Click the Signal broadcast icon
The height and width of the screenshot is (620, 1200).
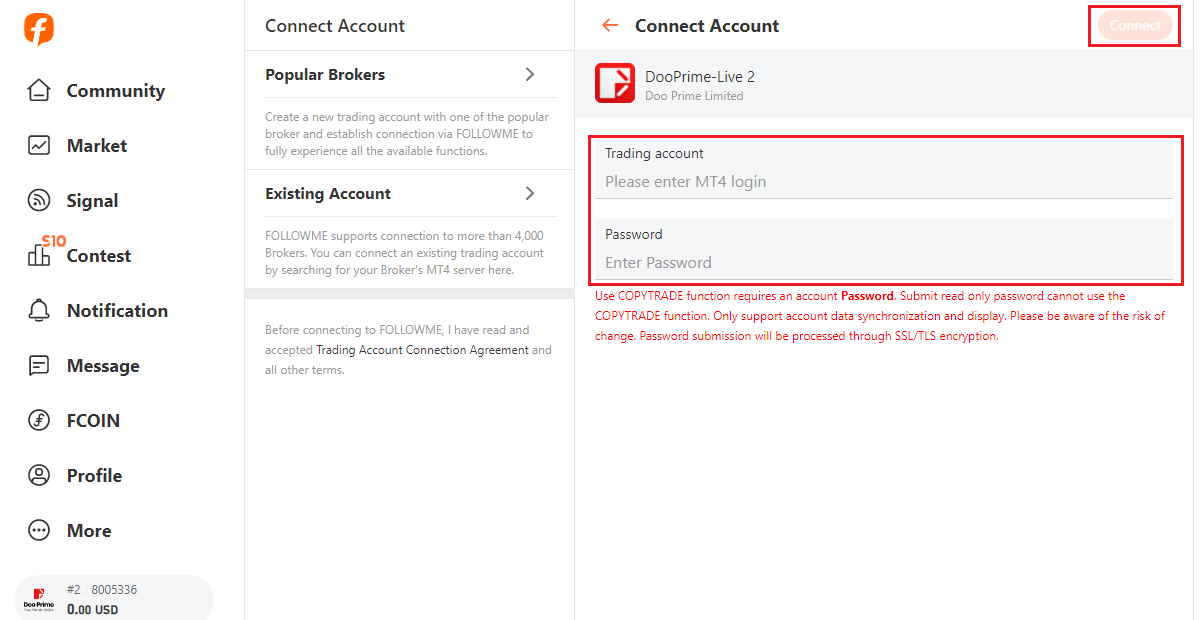39,201
